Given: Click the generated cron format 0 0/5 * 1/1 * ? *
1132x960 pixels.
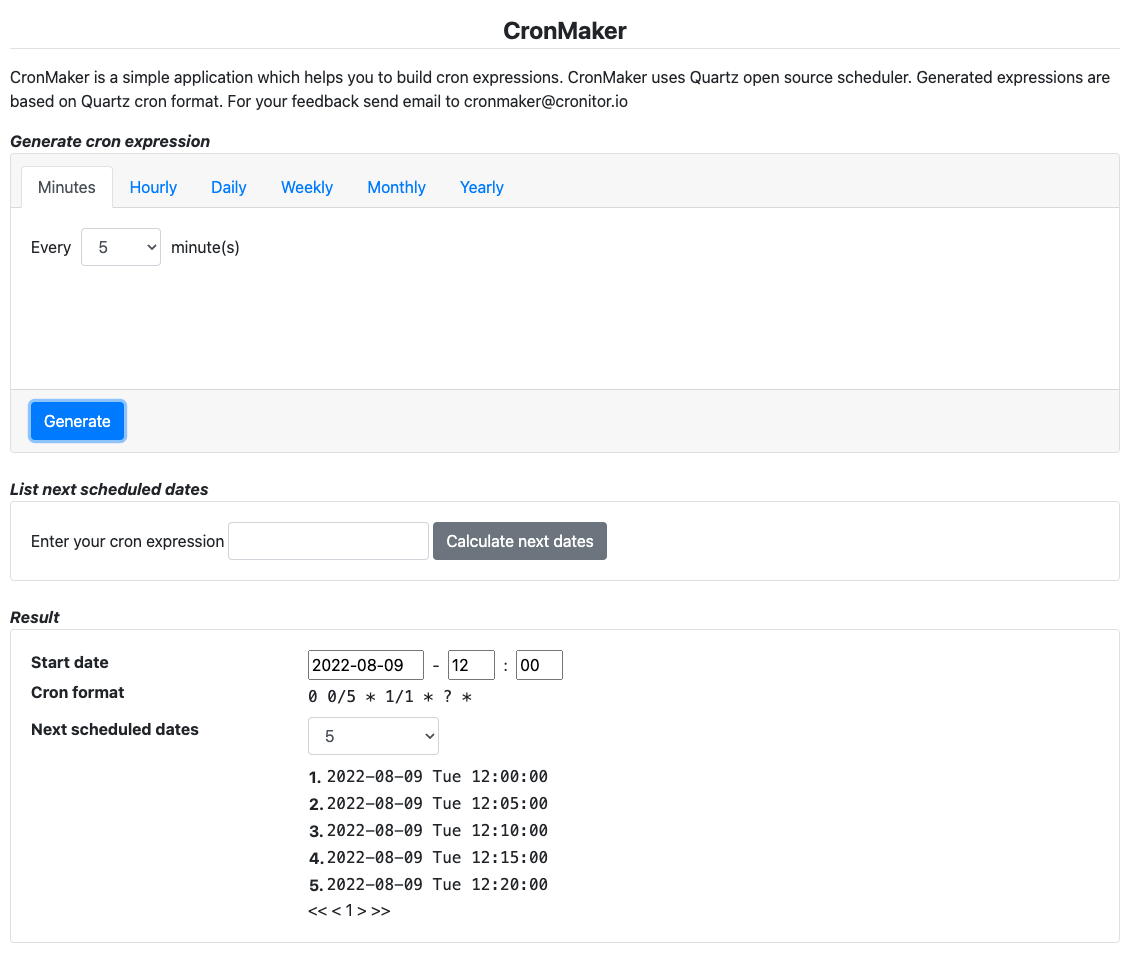Looking at the screenshot, I should click(x=390, y=697).
